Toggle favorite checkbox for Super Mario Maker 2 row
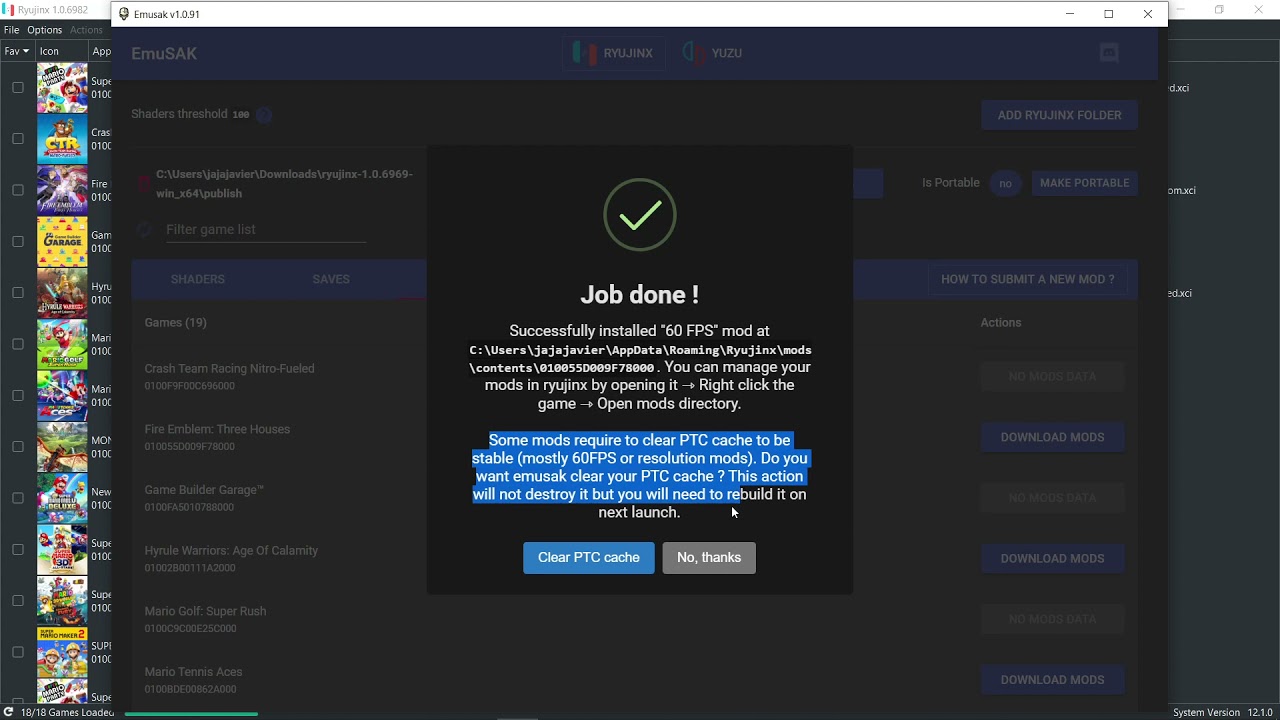This screenshot has width=1280, height=720. [x=18, y=652]
